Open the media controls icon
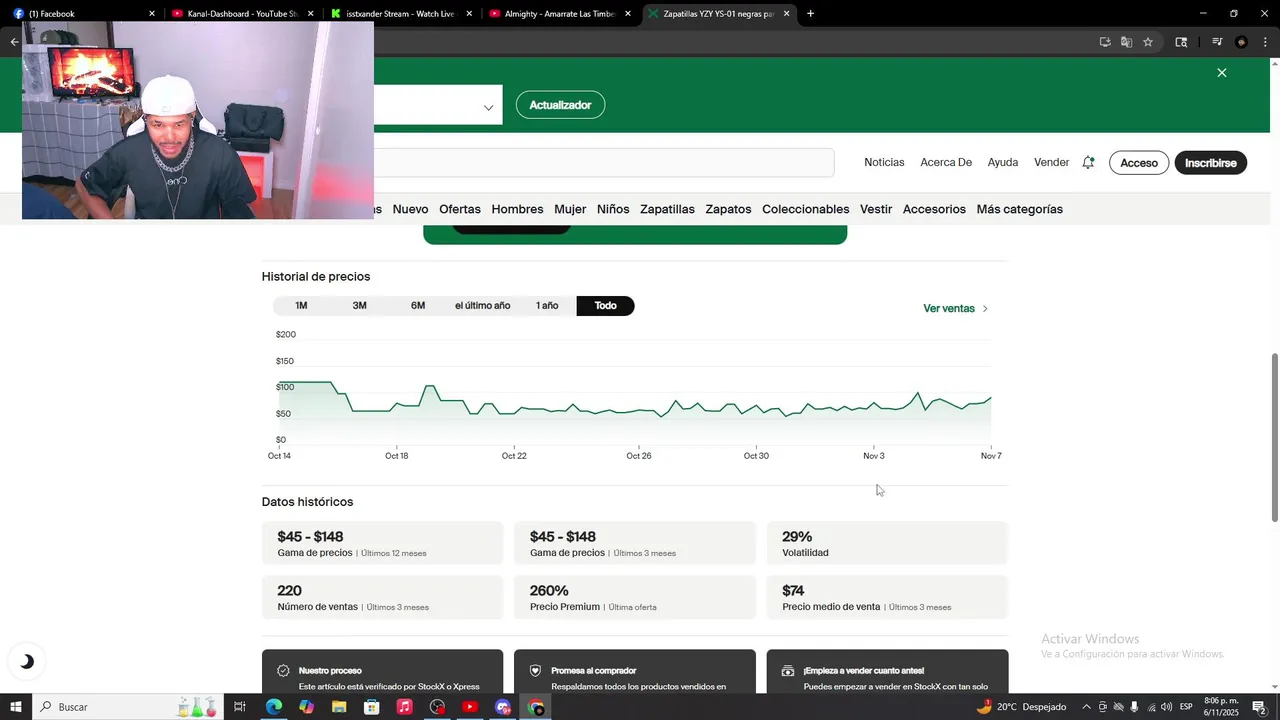Image resolution: width=1280 pixels, height=720 pixels. [1217, 42]
